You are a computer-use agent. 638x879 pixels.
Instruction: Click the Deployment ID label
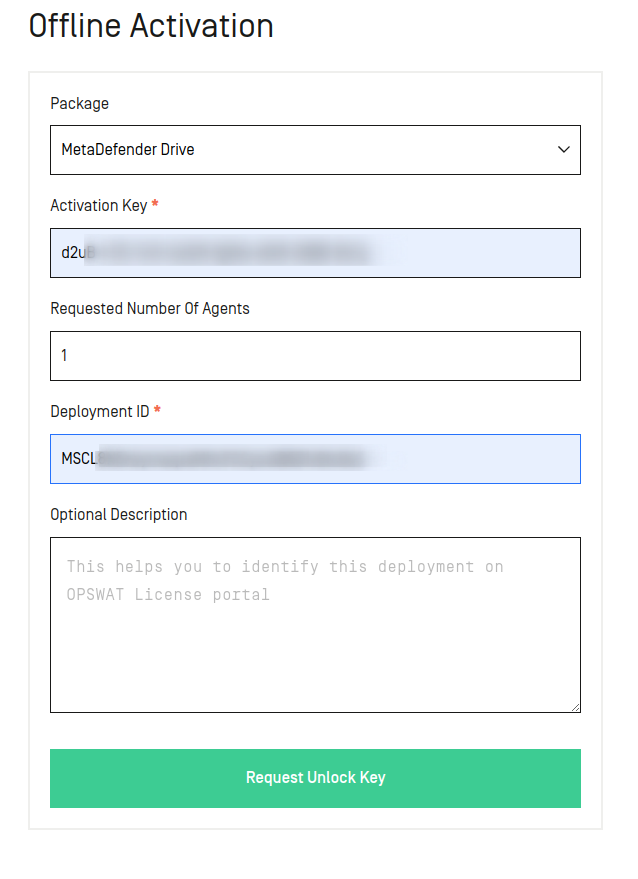(x=100, y=411)
